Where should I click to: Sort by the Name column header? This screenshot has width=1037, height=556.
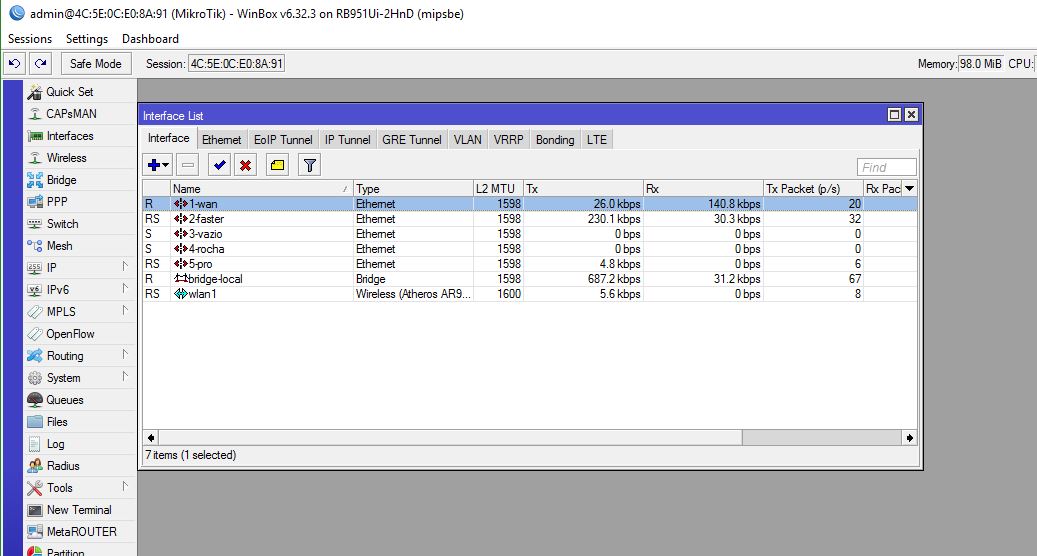tap(262, 188)
